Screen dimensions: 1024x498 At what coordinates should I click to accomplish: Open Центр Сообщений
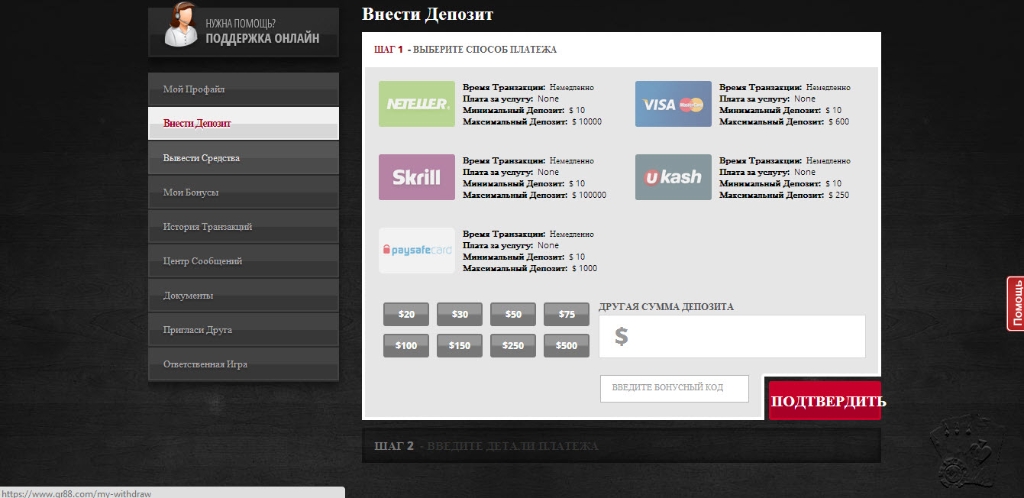tap(243, 261)
